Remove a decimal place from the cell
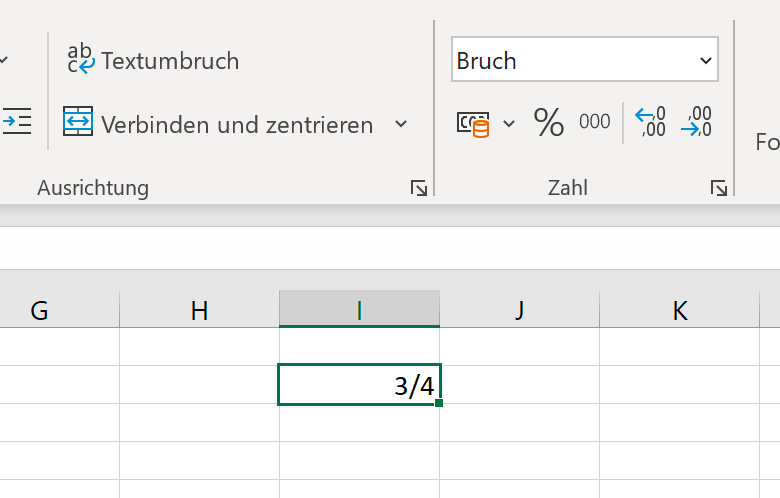Screen dimensions: 780x498 click(696, 121)
